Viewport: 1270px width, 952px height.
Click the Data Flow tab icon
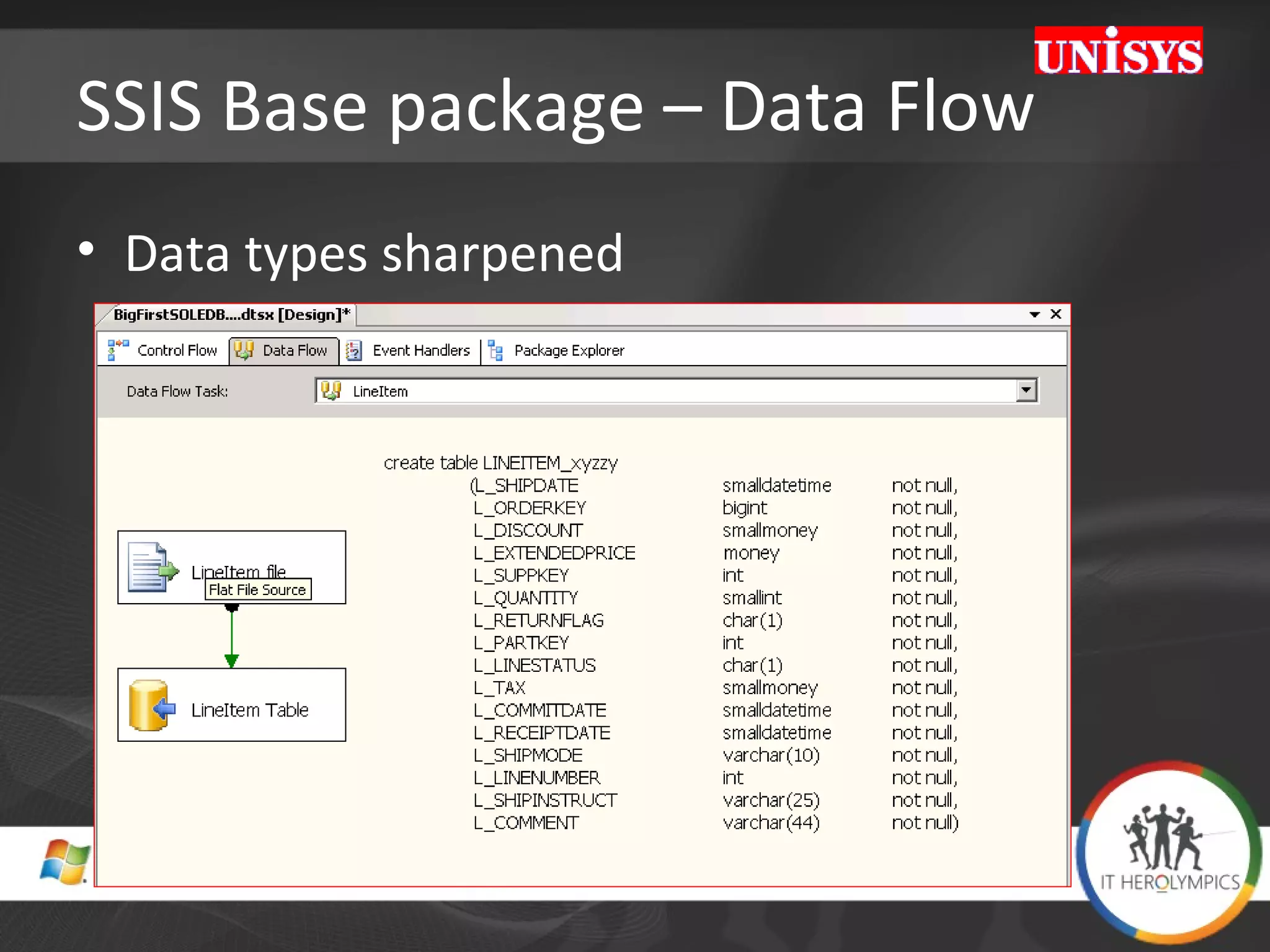(244, 350)
